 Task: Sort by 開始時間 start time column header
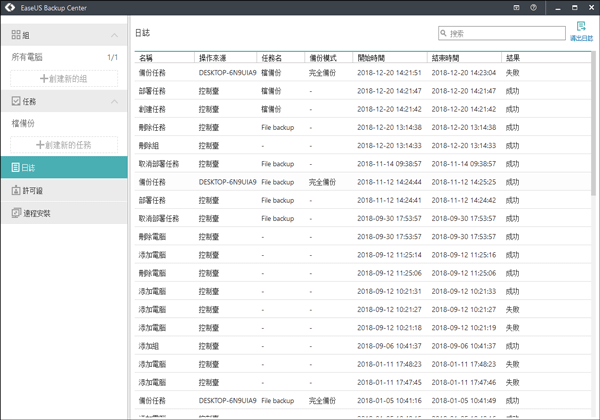371,58
